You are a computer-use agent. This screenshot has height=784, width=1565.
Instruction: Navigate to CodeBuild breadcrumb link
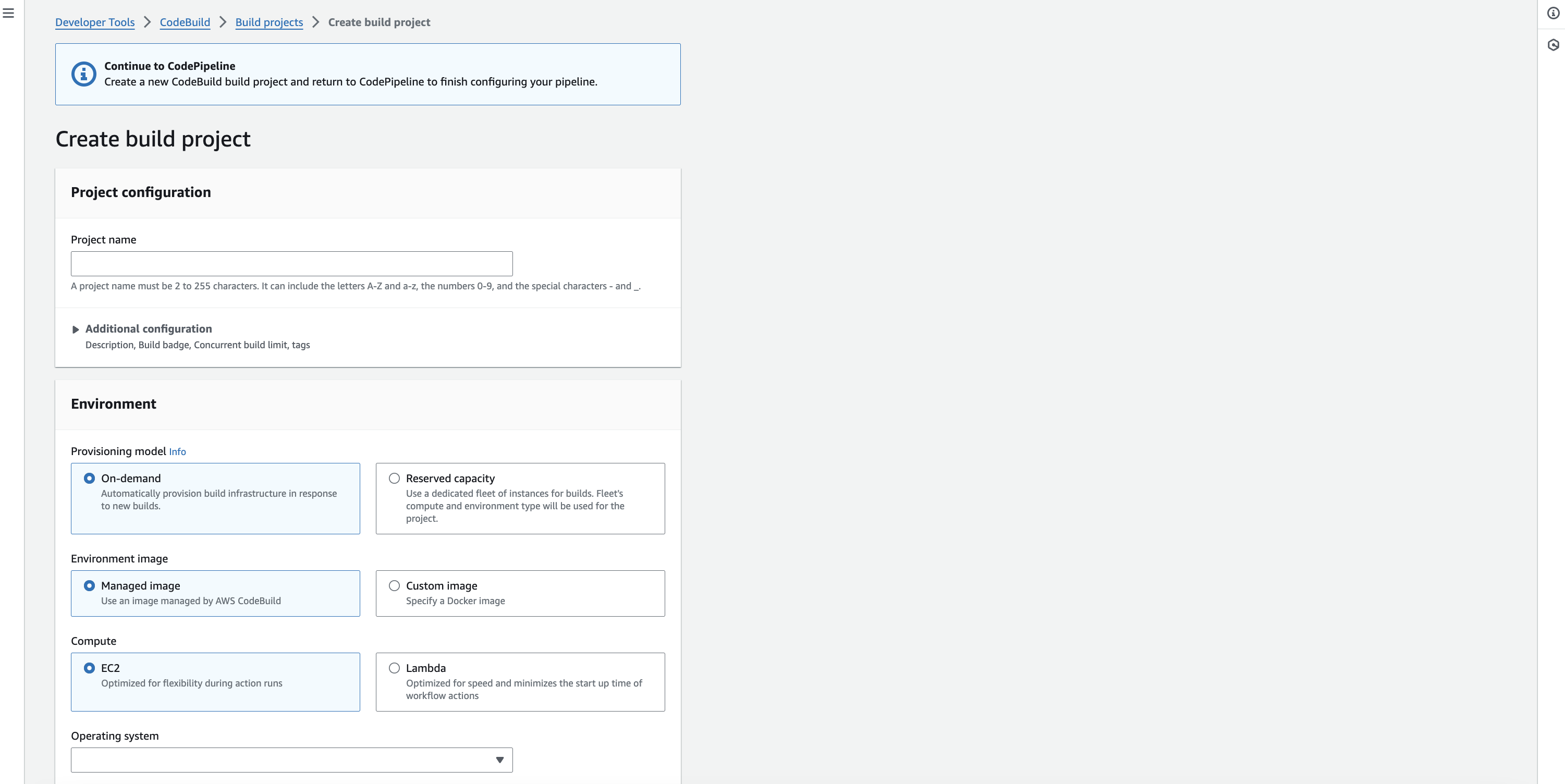coord(185,22)
